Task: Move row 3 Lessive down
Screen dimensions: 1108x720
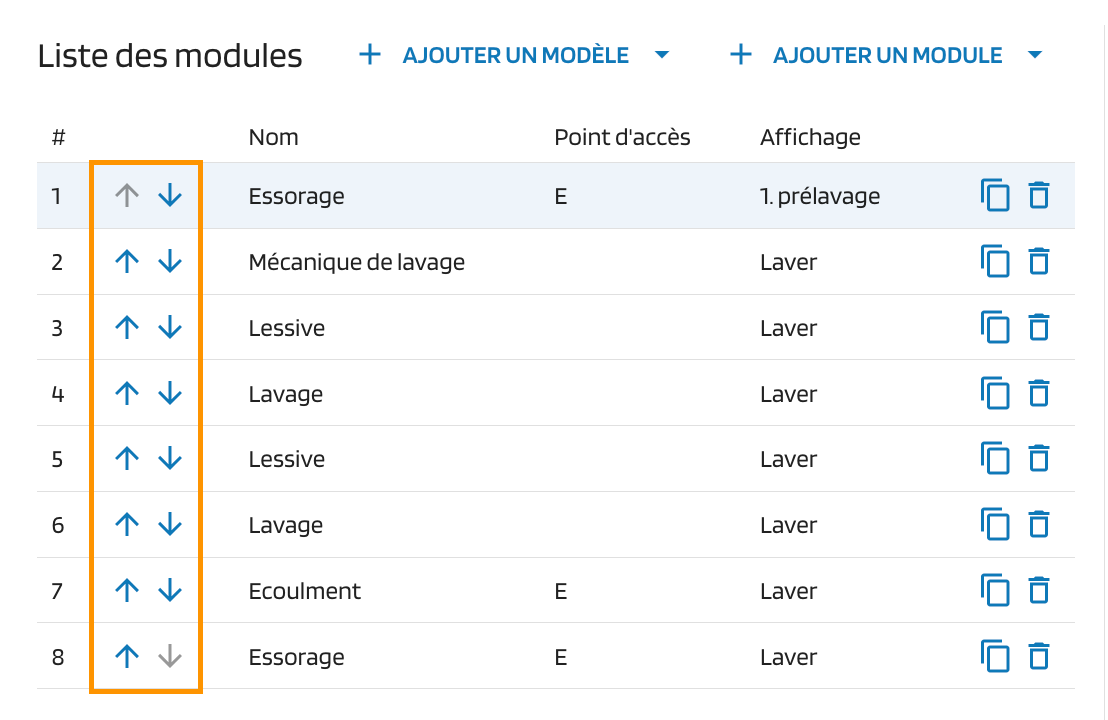Action: 170,328
